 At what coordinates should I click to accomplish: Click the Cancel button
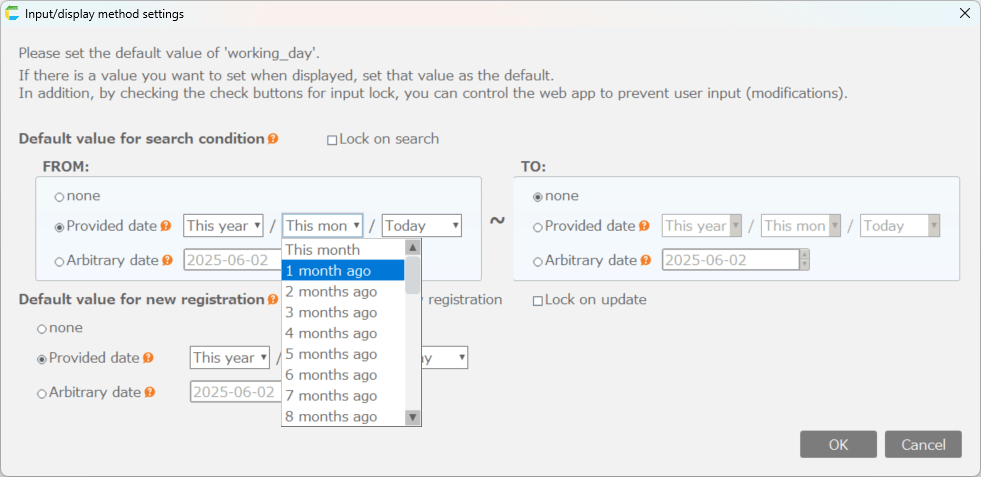click(x=923, y=444)
